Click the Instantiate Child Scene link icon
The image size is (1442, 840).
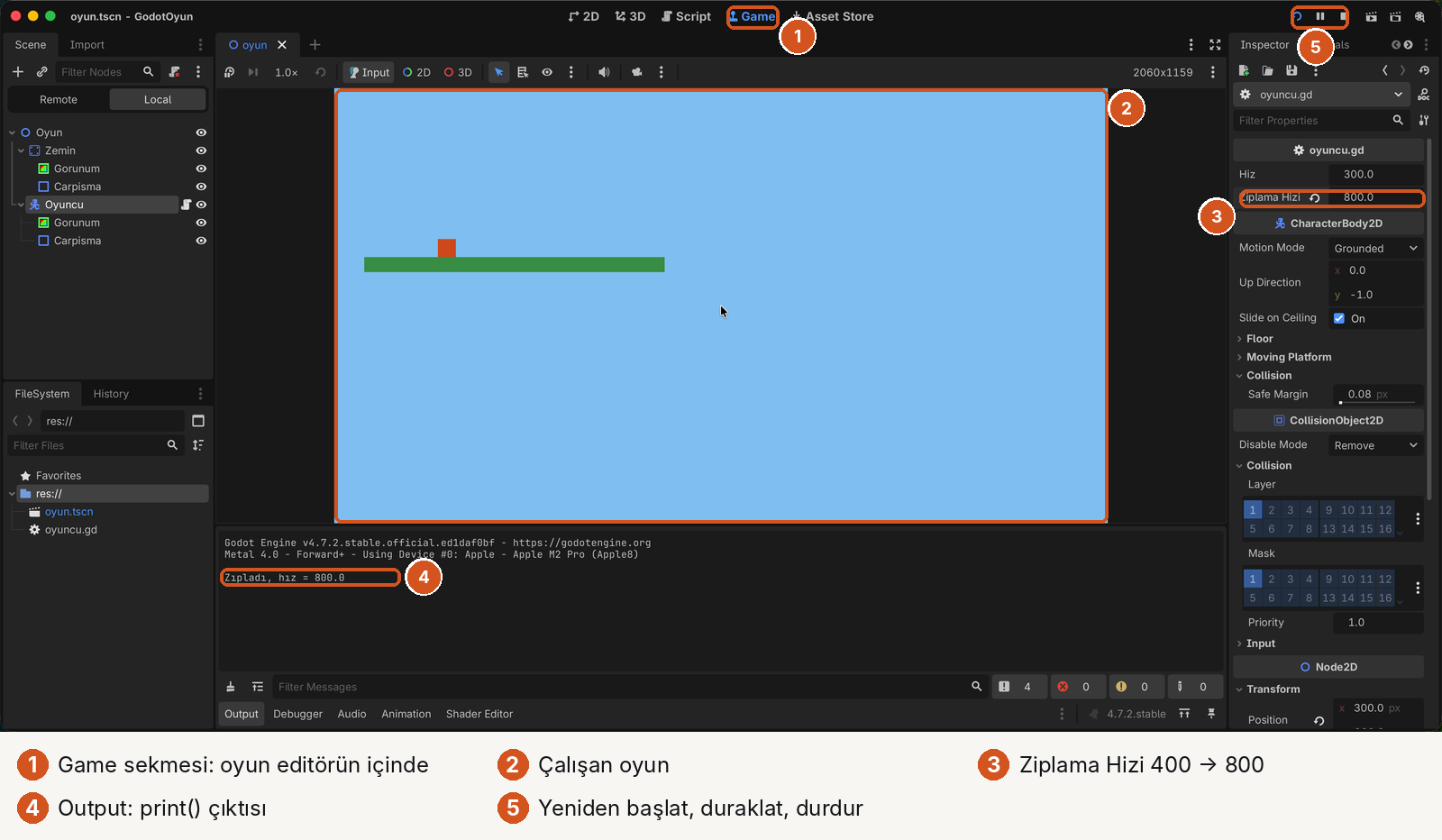[x=41, y=71]
